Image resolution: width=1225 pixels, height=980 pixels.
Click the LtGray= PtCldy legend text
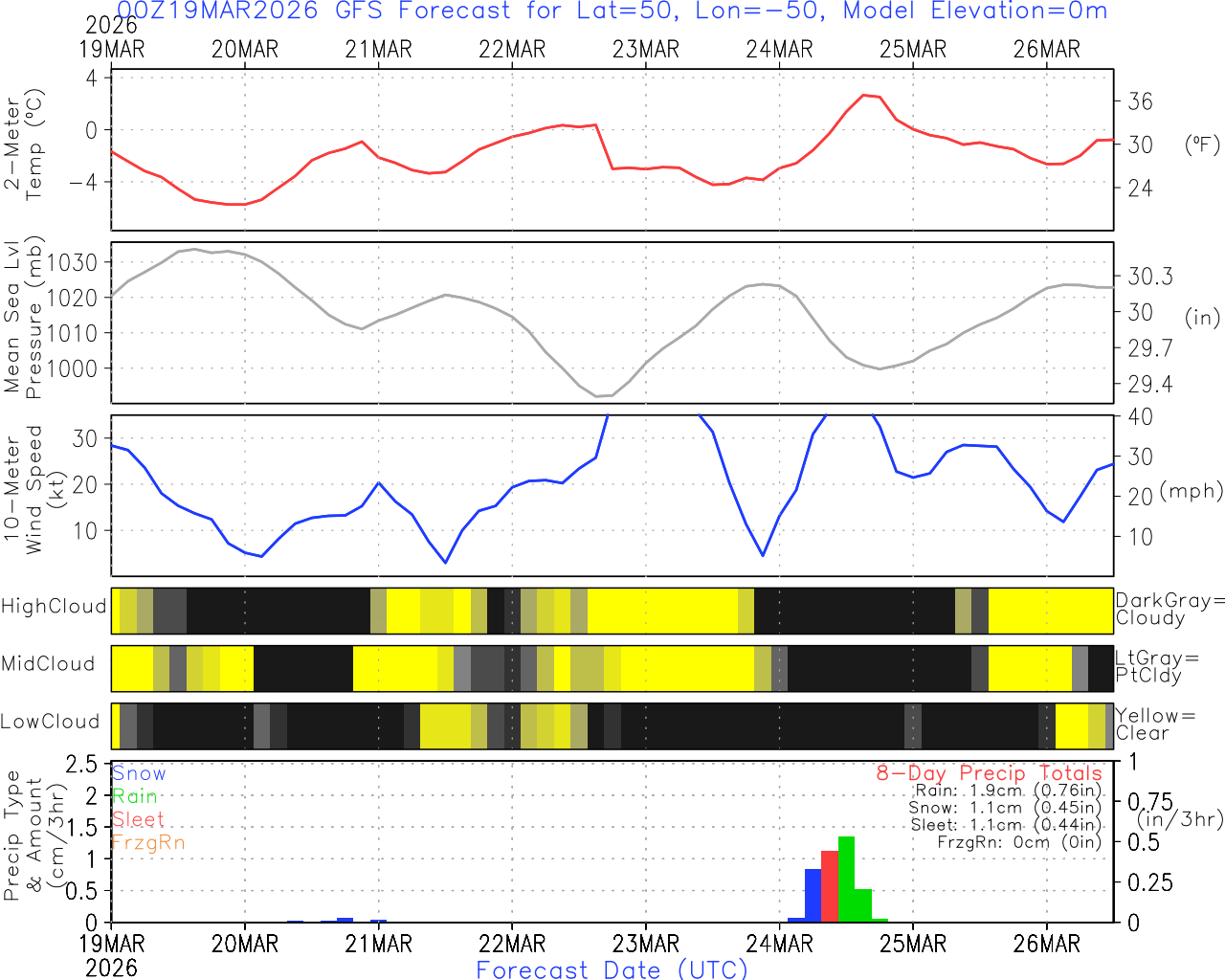tap(1157, 666)
